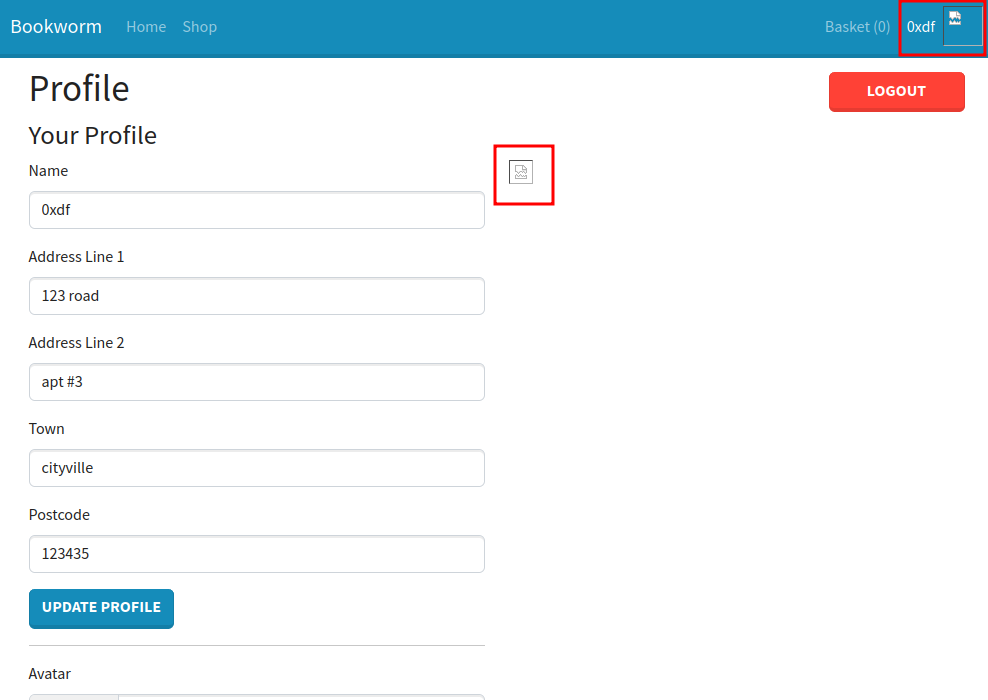Click the Avatar label text

click(50, 674)
